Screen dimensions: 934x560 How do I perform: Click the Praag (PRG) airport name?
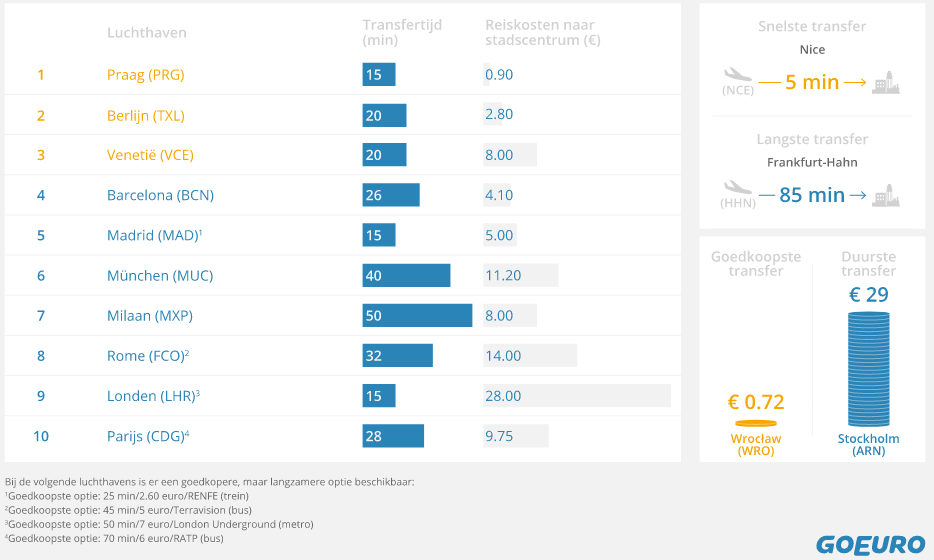tap(146, 75)
